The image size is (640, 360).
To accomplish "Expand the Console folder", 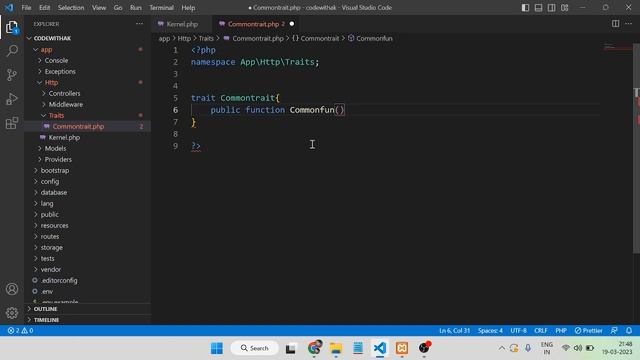I will 88,60.
